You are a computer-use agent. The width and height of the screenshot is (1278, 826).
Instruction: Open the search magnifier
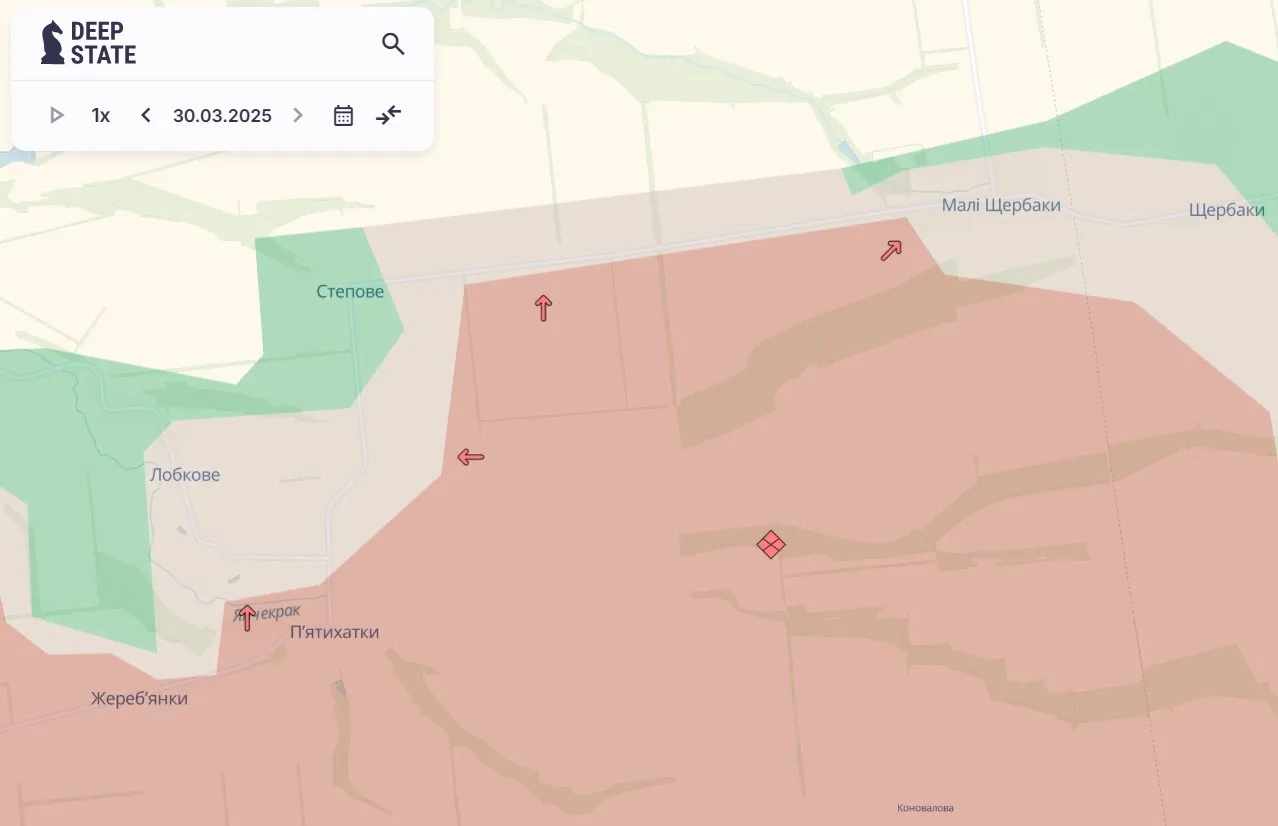tap(393, 44)
